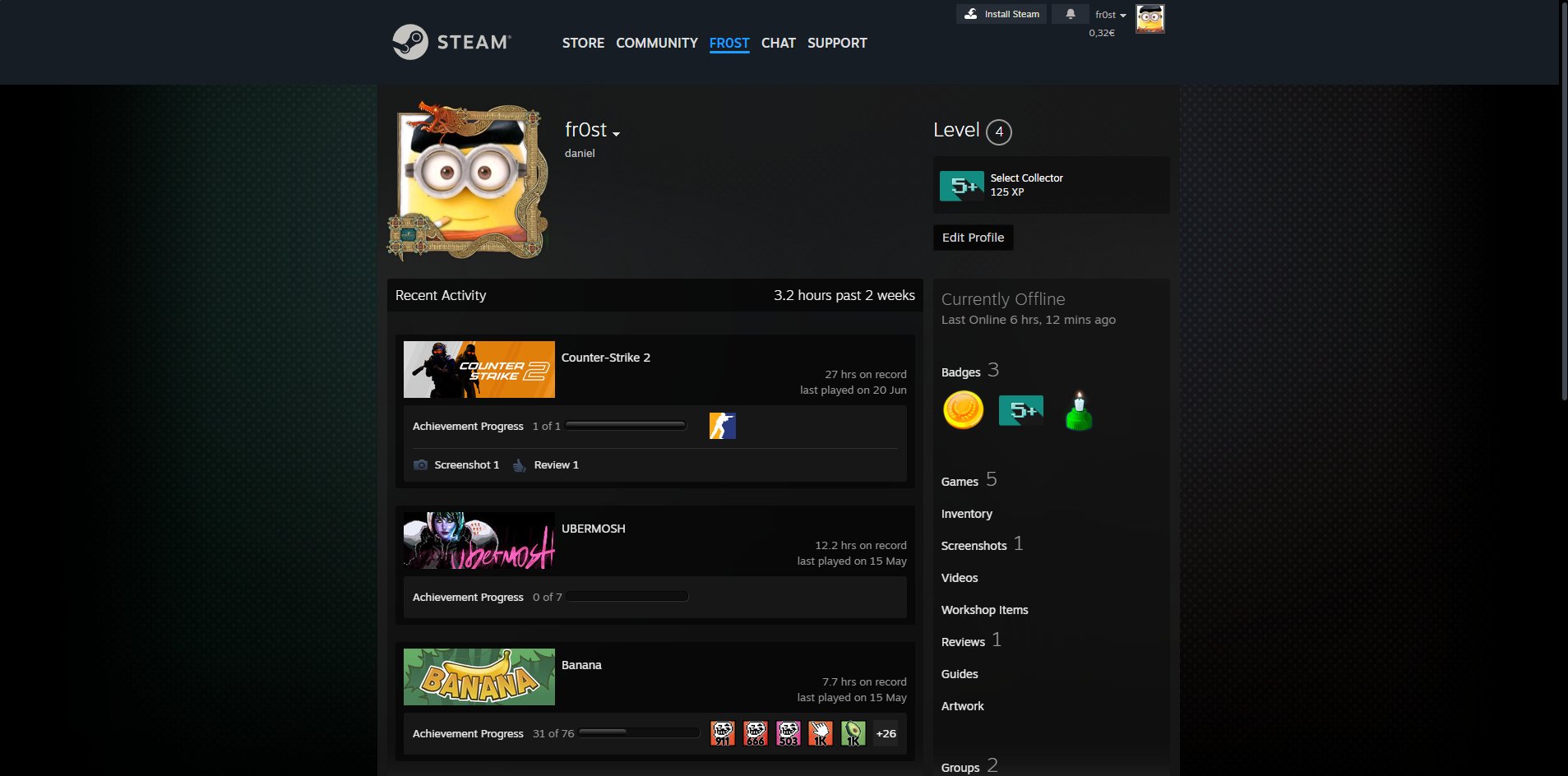This screenshot has height=776, width=1568.
Task: Click the wallet balance 0,32€
Action: pyautogui.click(x=1102, y=33)
